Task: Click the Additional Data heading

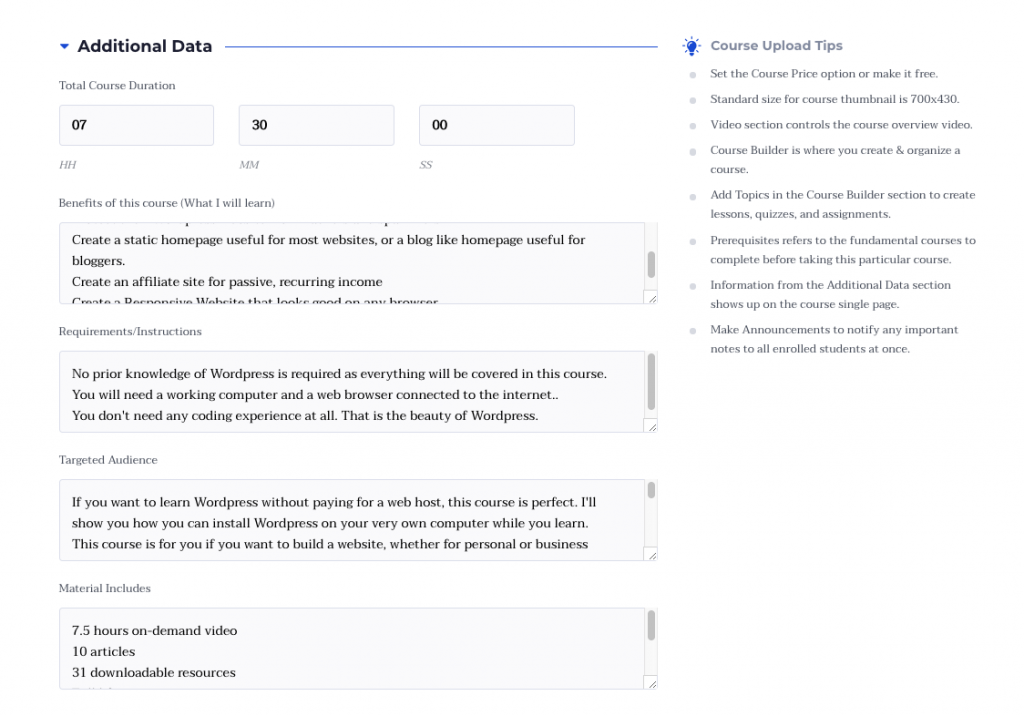Action: tap(144, 46)
